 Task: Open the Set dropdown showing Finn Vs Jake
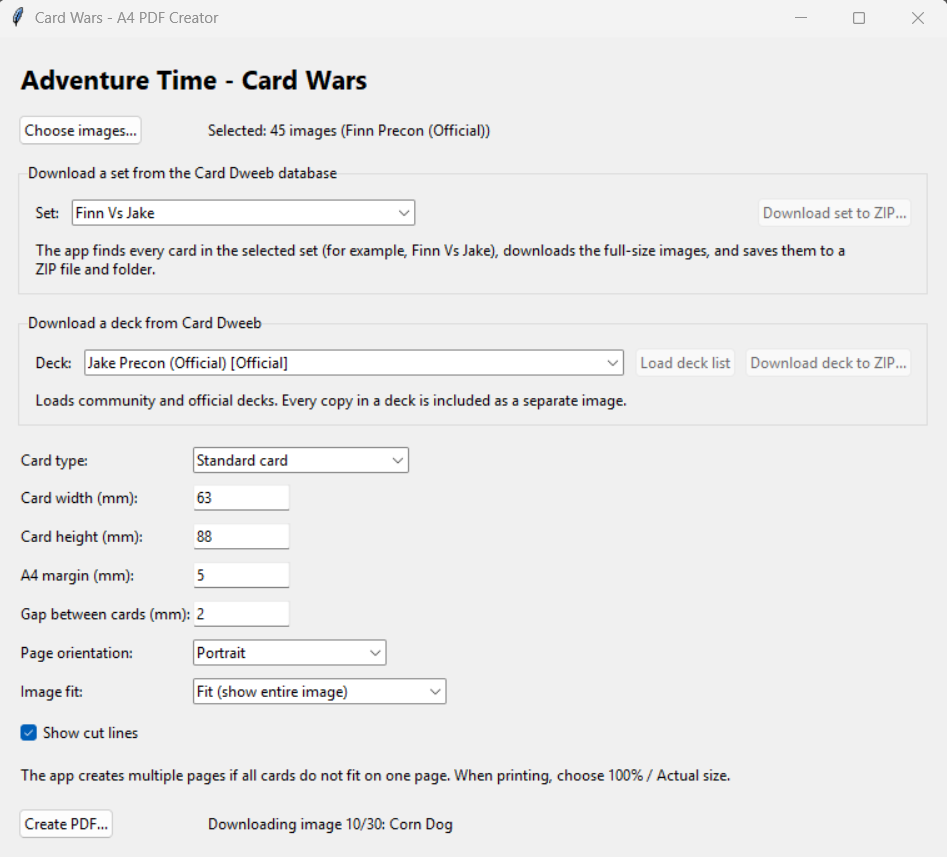tap(243, 213)
